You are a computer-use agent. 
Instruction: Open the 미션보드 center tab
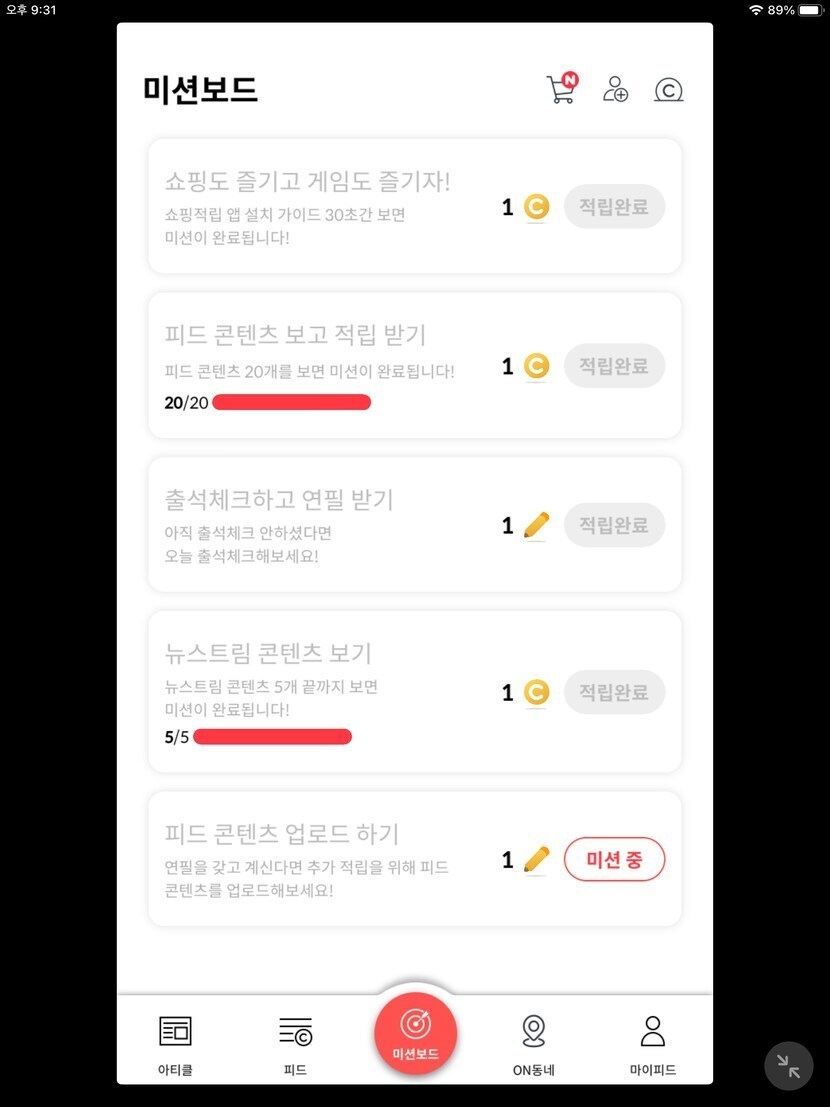[415, 1034]
